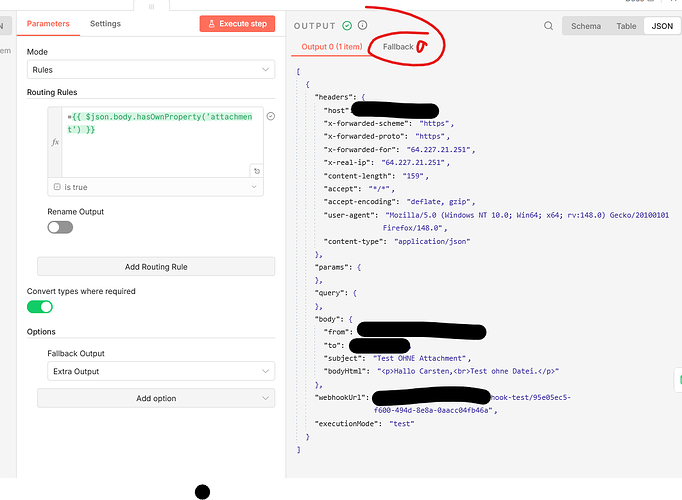Viewport: 682px width, 500px height.
Task: Open the 'is true' operator dropdown
Action: click(155, 187)
